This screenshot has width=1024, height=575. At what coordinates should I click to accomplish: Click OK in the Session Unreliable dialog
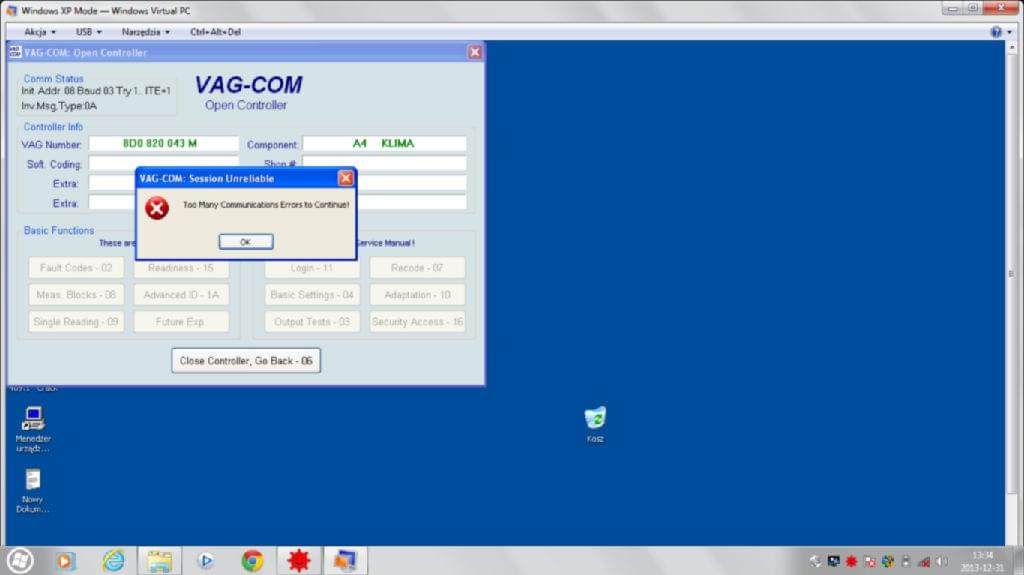pyautogui.click(x=246, y=242)
